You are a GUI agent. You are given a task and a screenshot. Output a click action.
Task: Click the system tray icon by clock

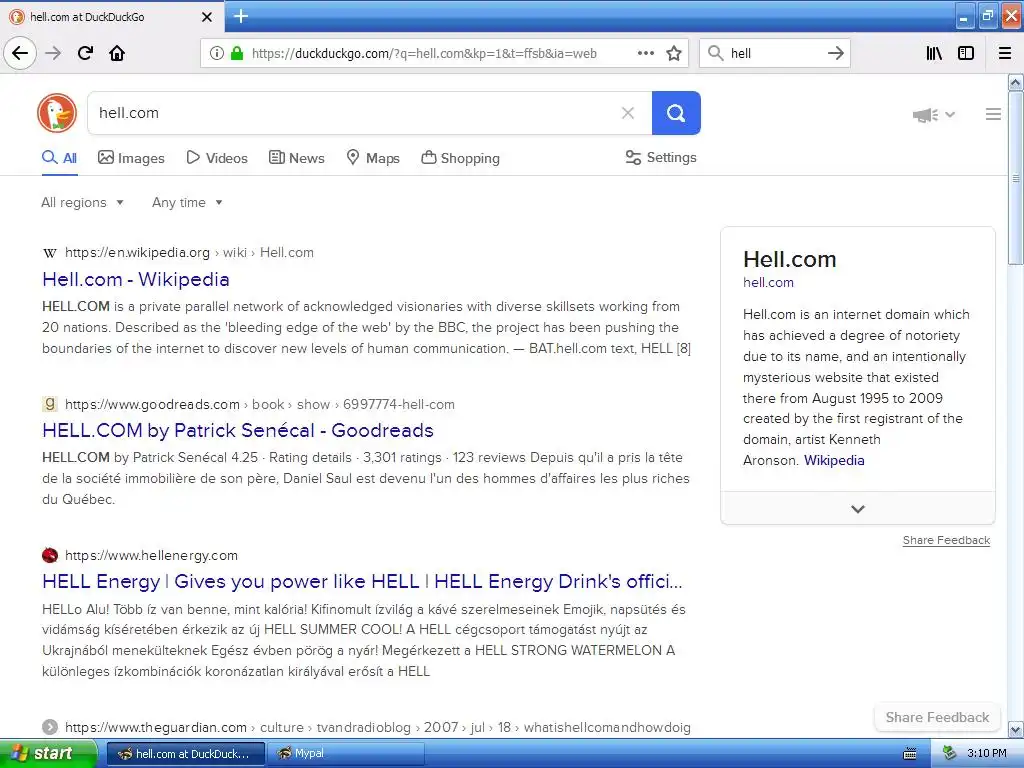950,753
